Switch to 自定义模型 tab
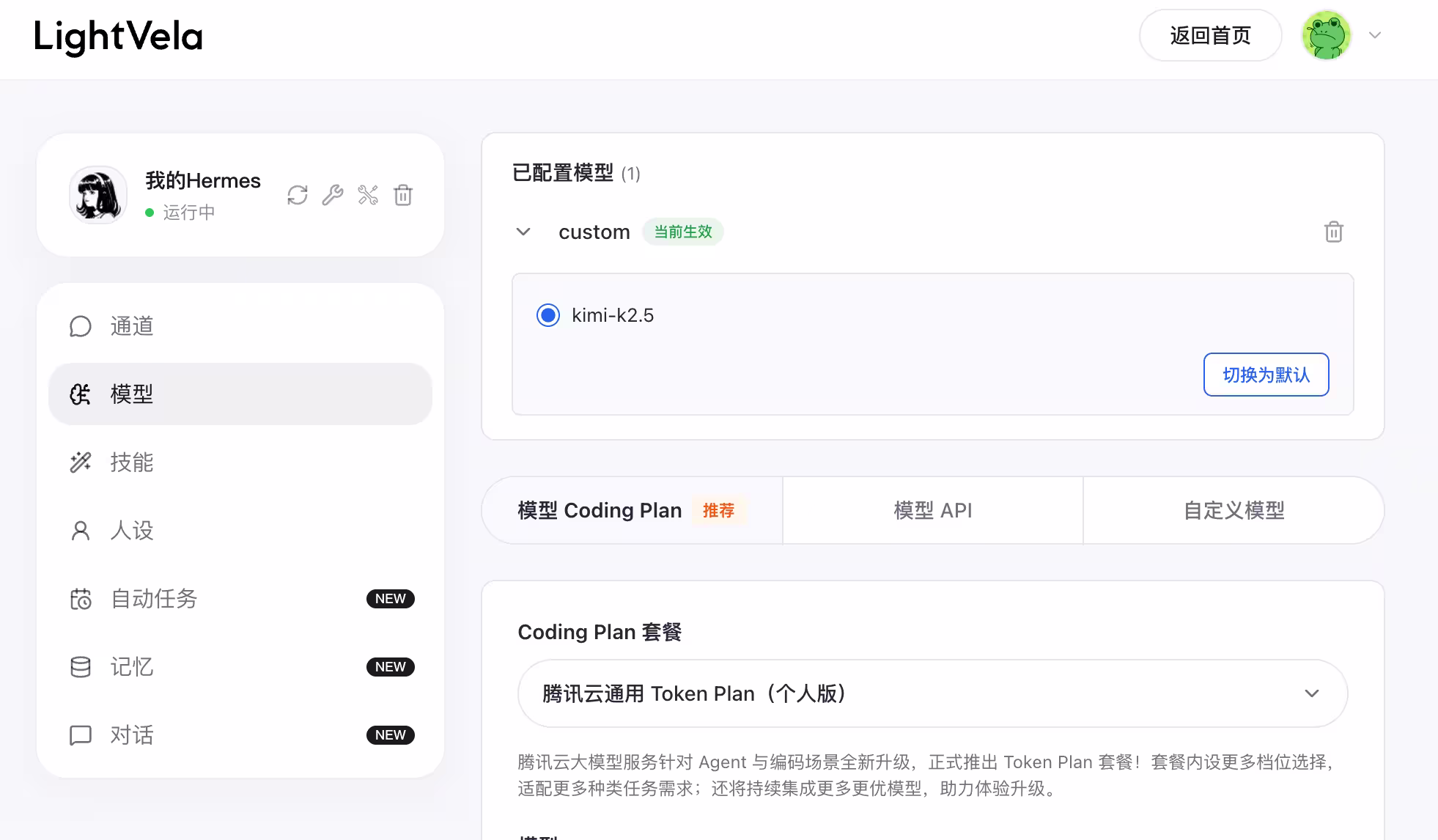Viewport: 1438px width, 840px height. tap(1234, 510)
